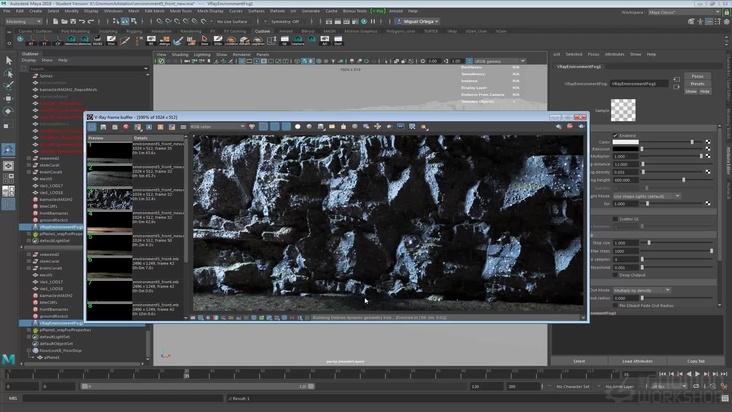Open the sRGB gamma viewport dropdown

(500, 61)
